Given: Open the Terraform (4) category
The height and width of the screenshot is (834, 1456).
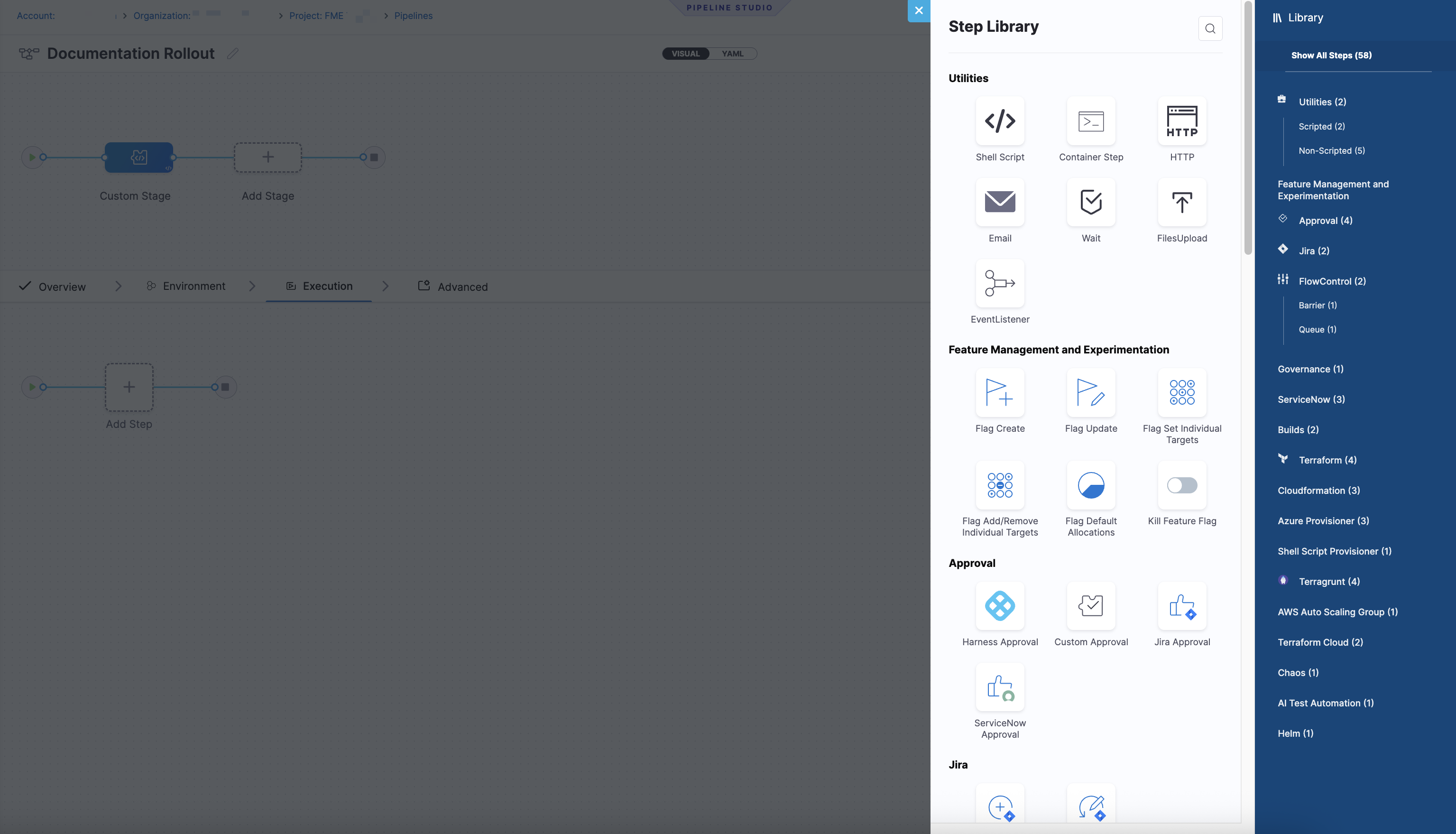Looking at the screenshot, I should tap(1327, 460).
